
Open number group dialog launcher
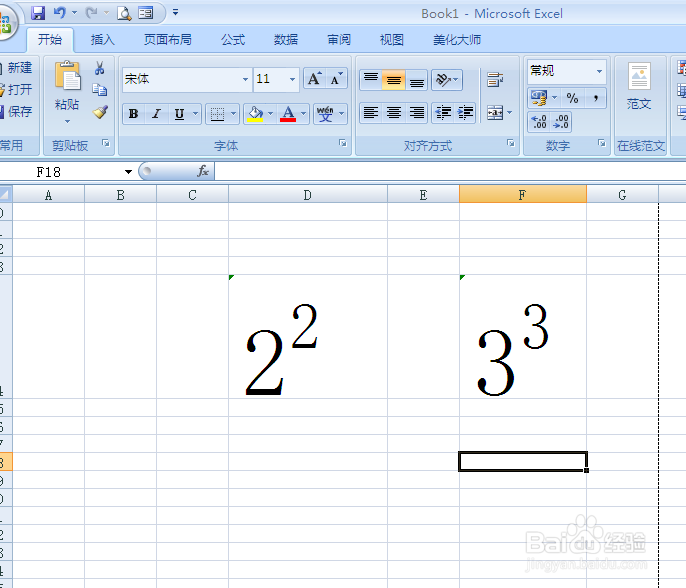(x=602, y=143)
